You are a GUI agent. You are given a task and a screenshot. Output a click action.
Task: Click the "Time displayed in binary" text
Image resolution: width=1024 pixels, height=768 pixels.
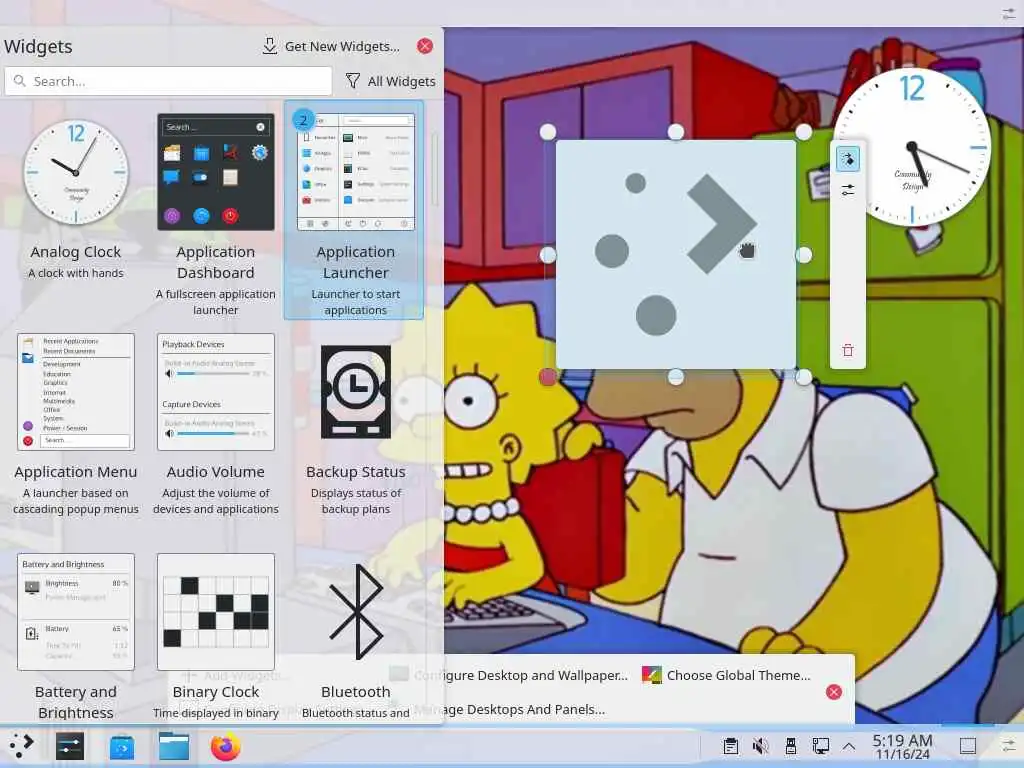pyautogui.click(x=216, y=713)
